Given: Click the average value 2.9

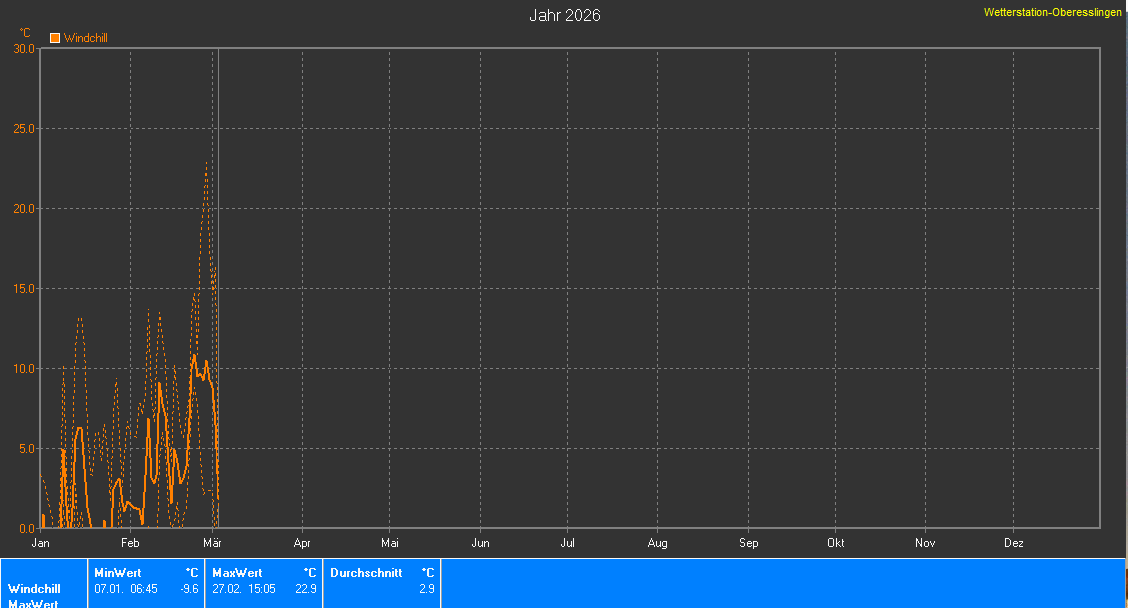Looking at the screenshot, I should (426, 589).
